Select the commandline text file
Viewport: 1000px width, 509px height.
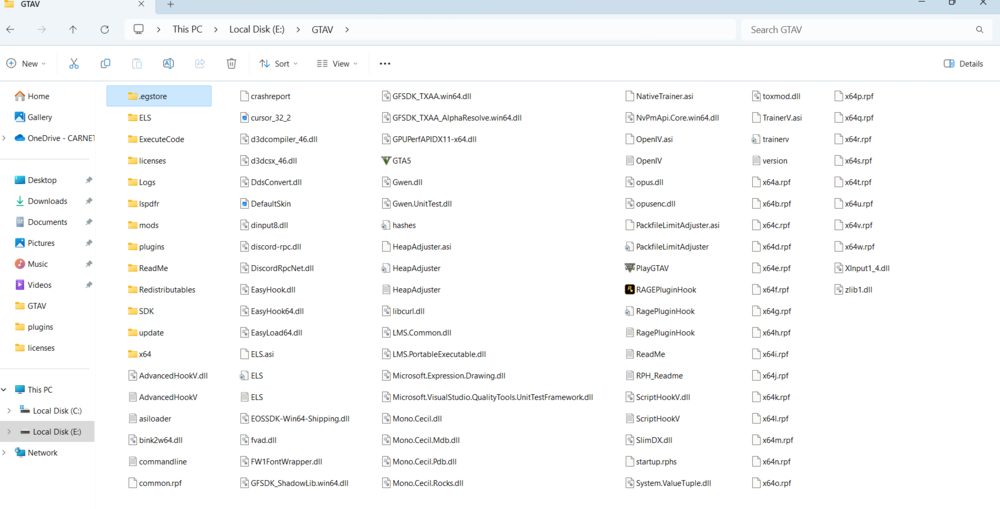coord(157,461)
